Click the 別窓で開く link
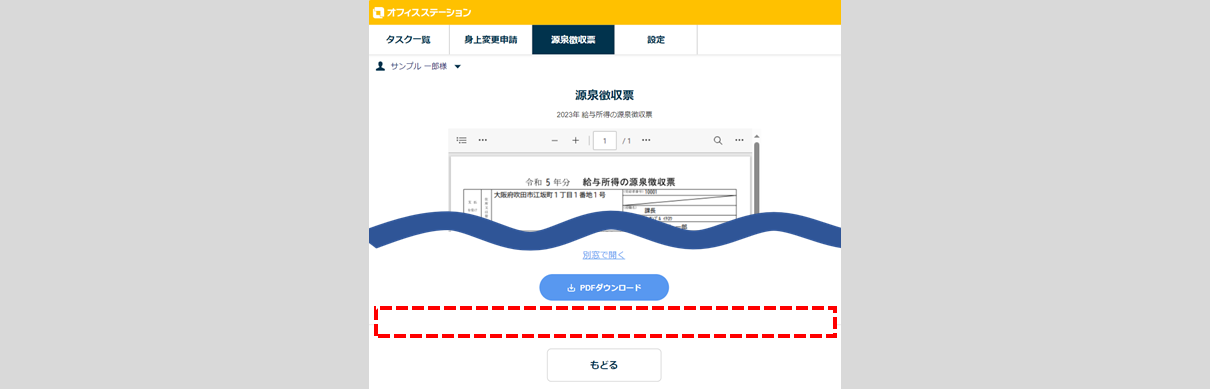Image resolution: width=1210 pixels, height=389 pixels. tap(604, 255)
